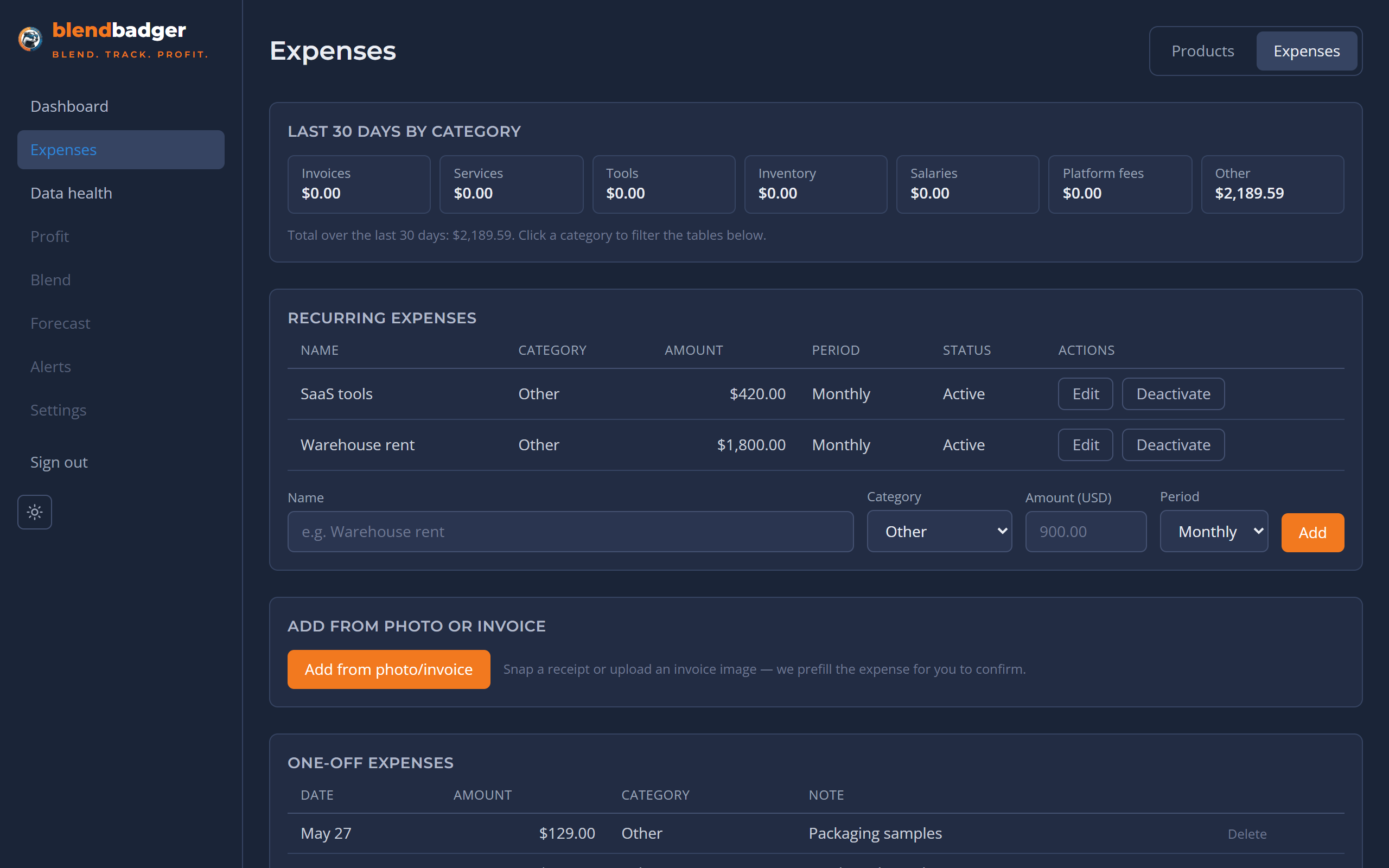Deactivate the Warehouse rent expense

click(1173, 445)
